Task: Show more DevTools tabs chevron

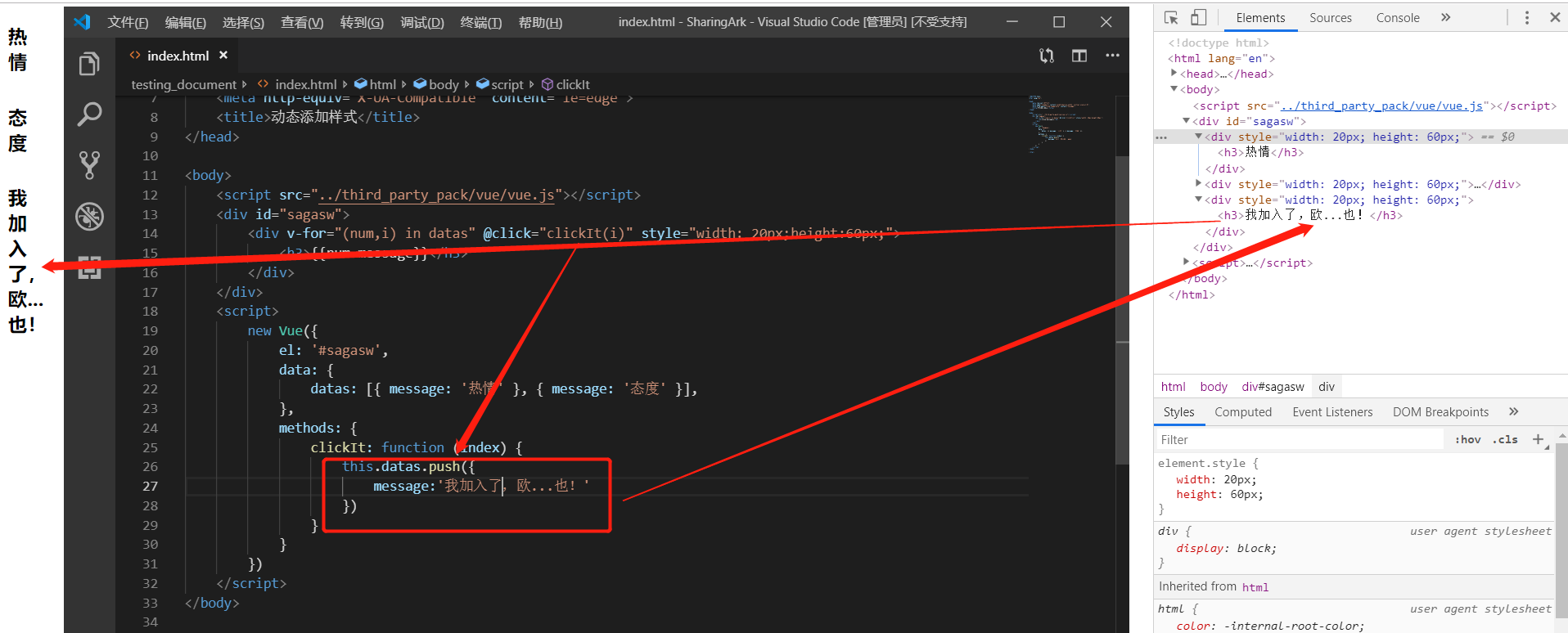Action: pyautogui.click(x=1446, y=17)
